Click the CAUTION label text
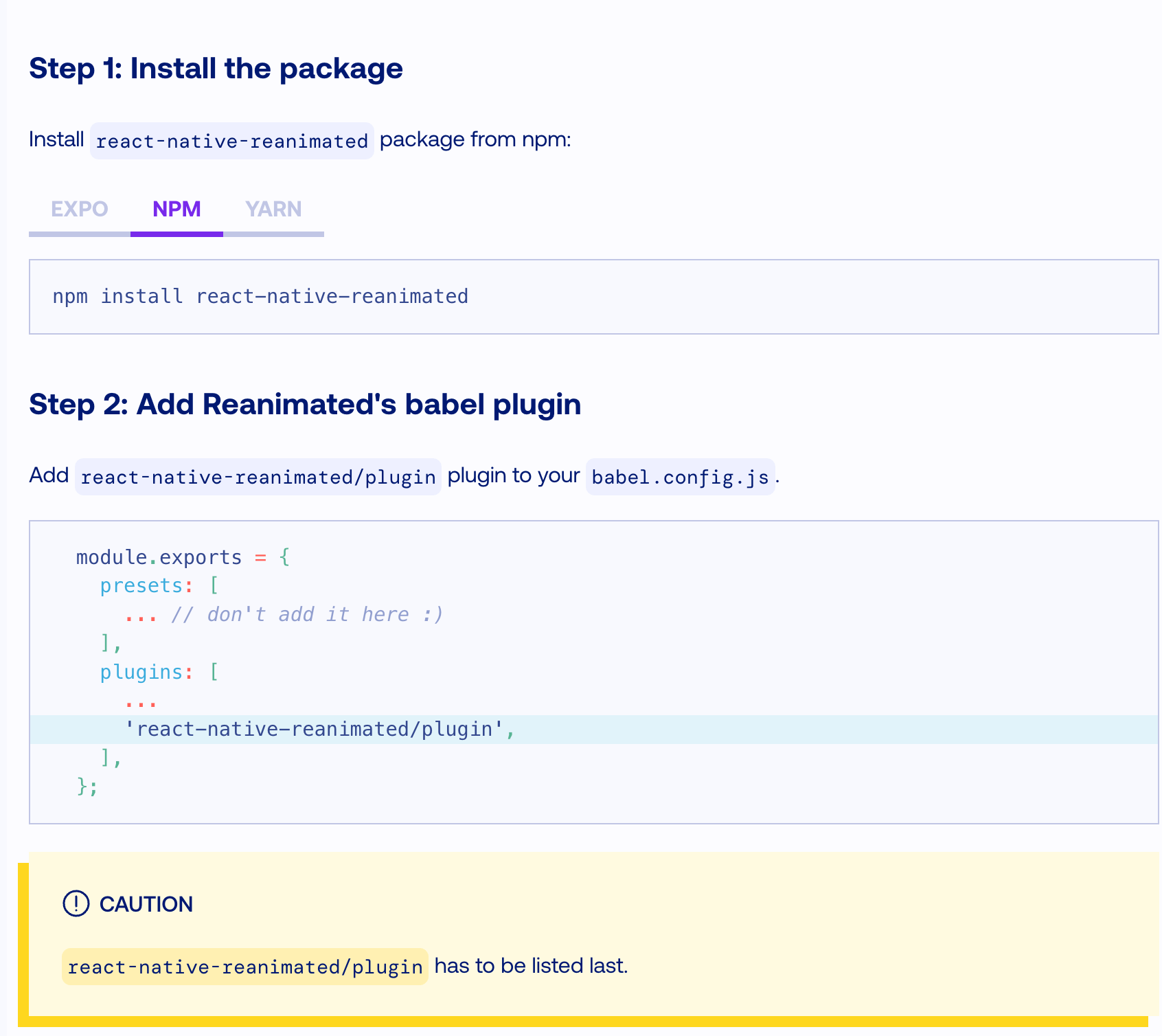The image size is (1162, 1036). pyautogui.click(x=146, y=904)
